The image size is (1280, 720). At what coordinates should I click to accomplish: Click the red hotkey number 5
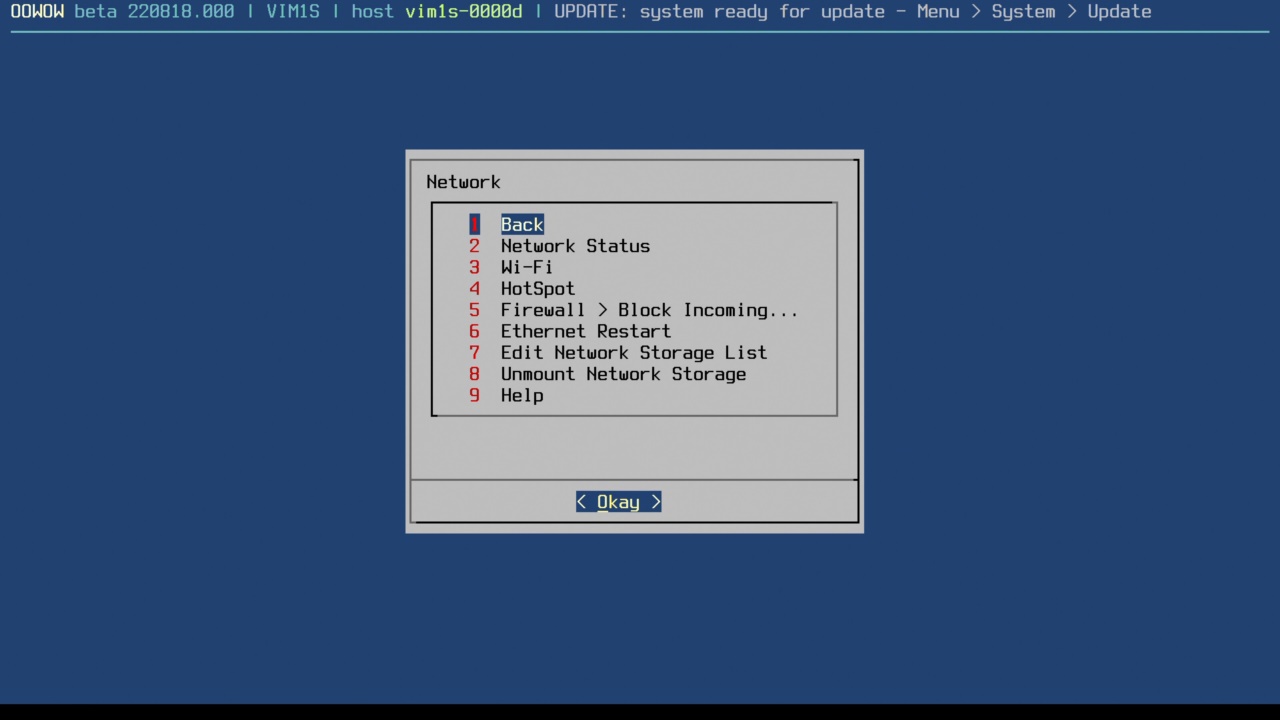point(474,310)
